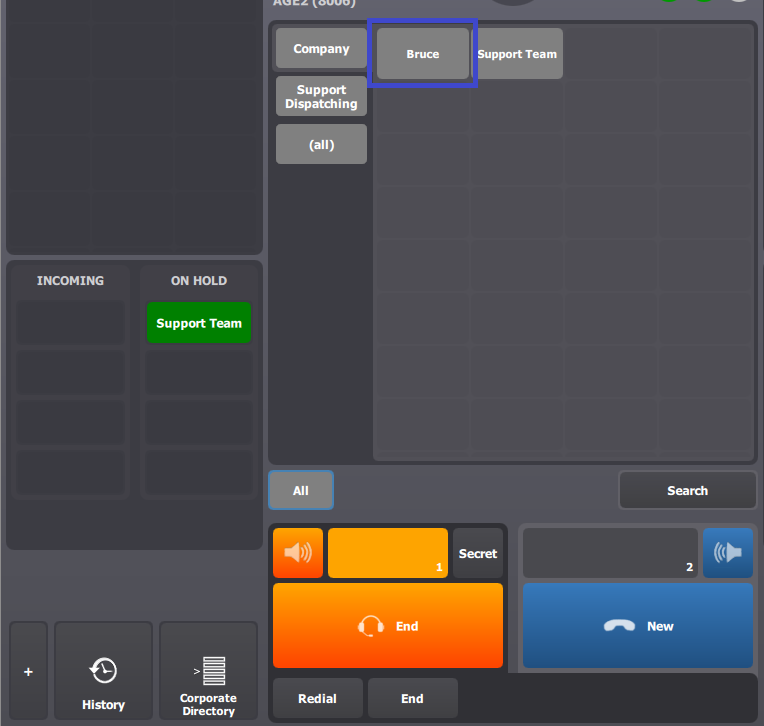End the call with the orange headset button

point(388,626)
